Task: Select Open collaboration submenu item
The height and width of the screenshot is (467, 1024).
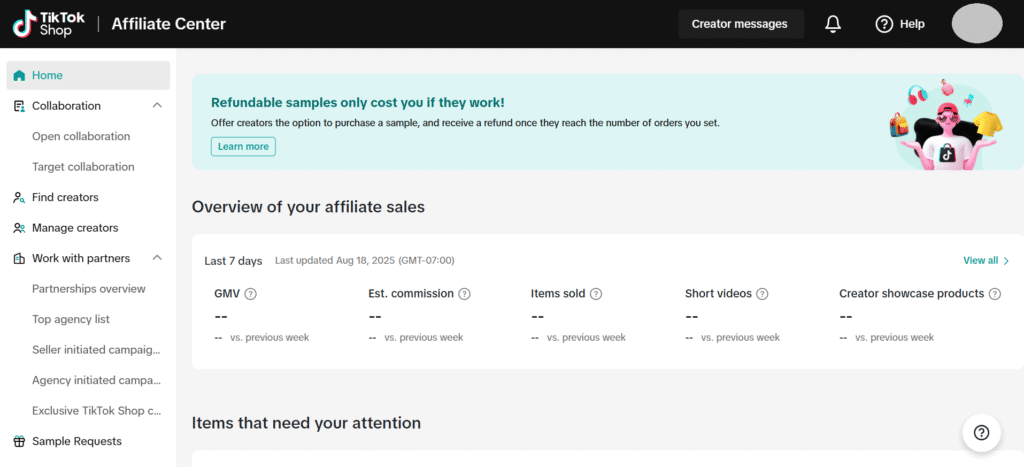Action: [x=81, y=136]
